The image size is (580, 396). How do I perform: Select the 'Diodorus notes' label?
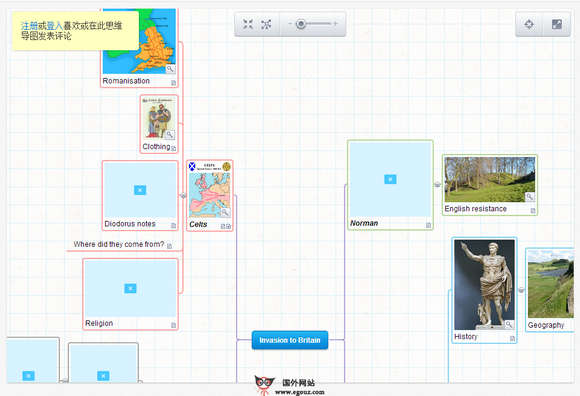pyautogui.click(x=130, y=224)
